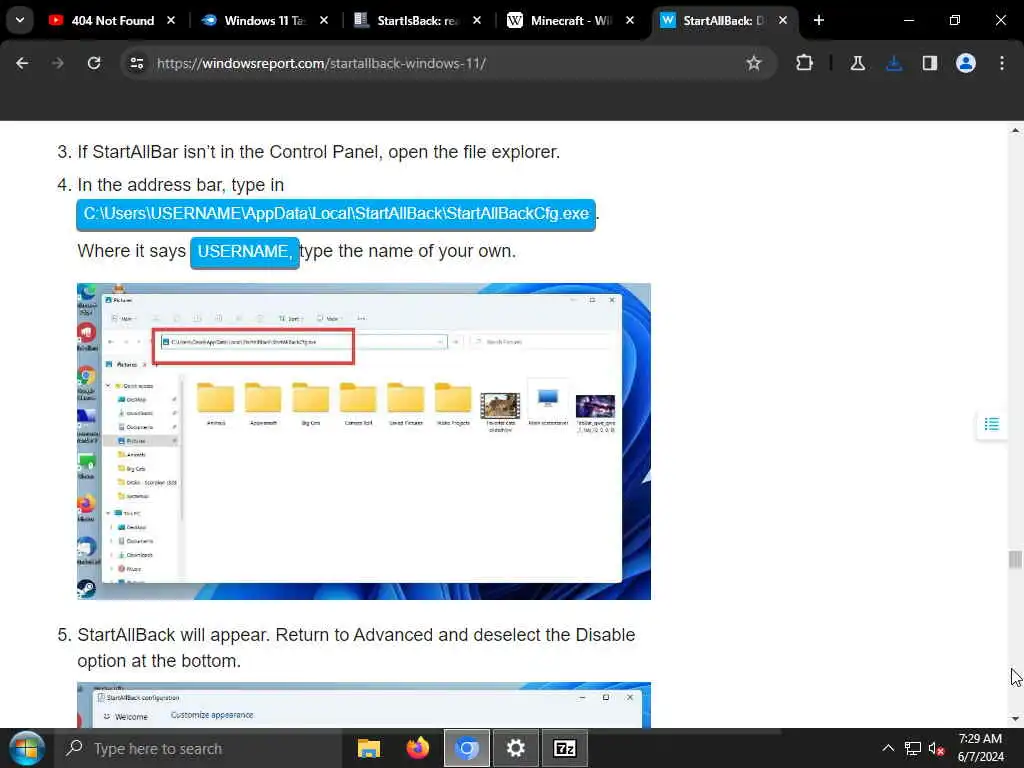Open the clock and date flyout
Screen dimensions: 1024x768
[x=980, y=748]
